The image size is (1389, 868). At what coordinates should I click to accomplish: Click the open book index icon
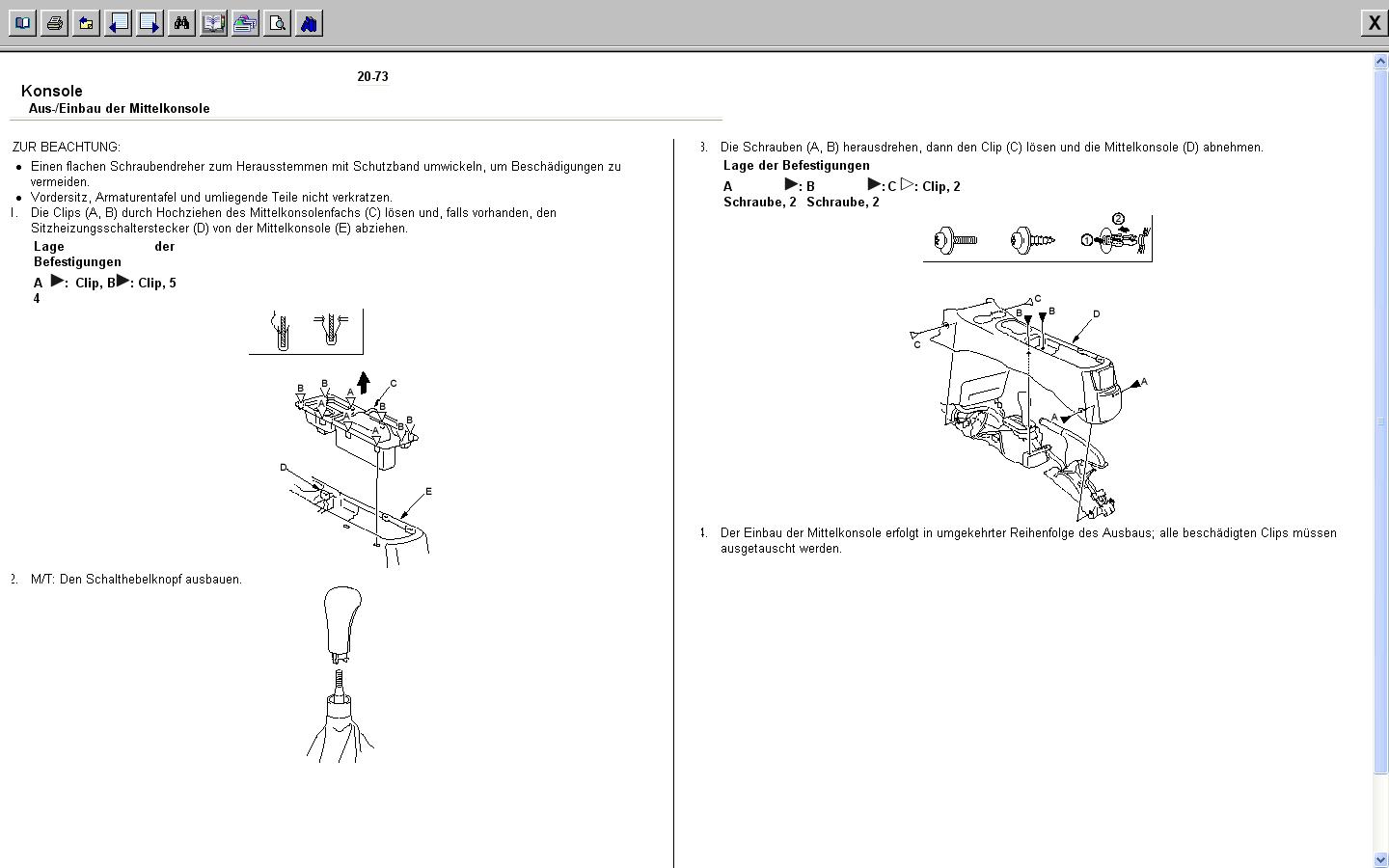(213, 23)
